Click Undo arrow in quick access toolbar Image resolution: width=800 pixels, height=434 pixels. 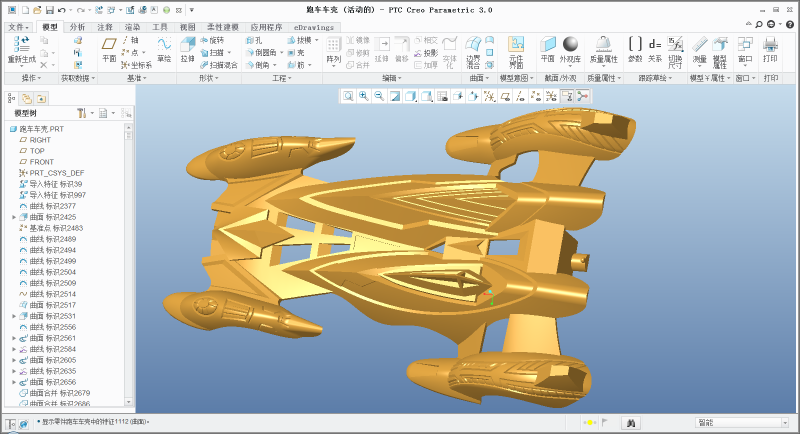click(62, 10)
